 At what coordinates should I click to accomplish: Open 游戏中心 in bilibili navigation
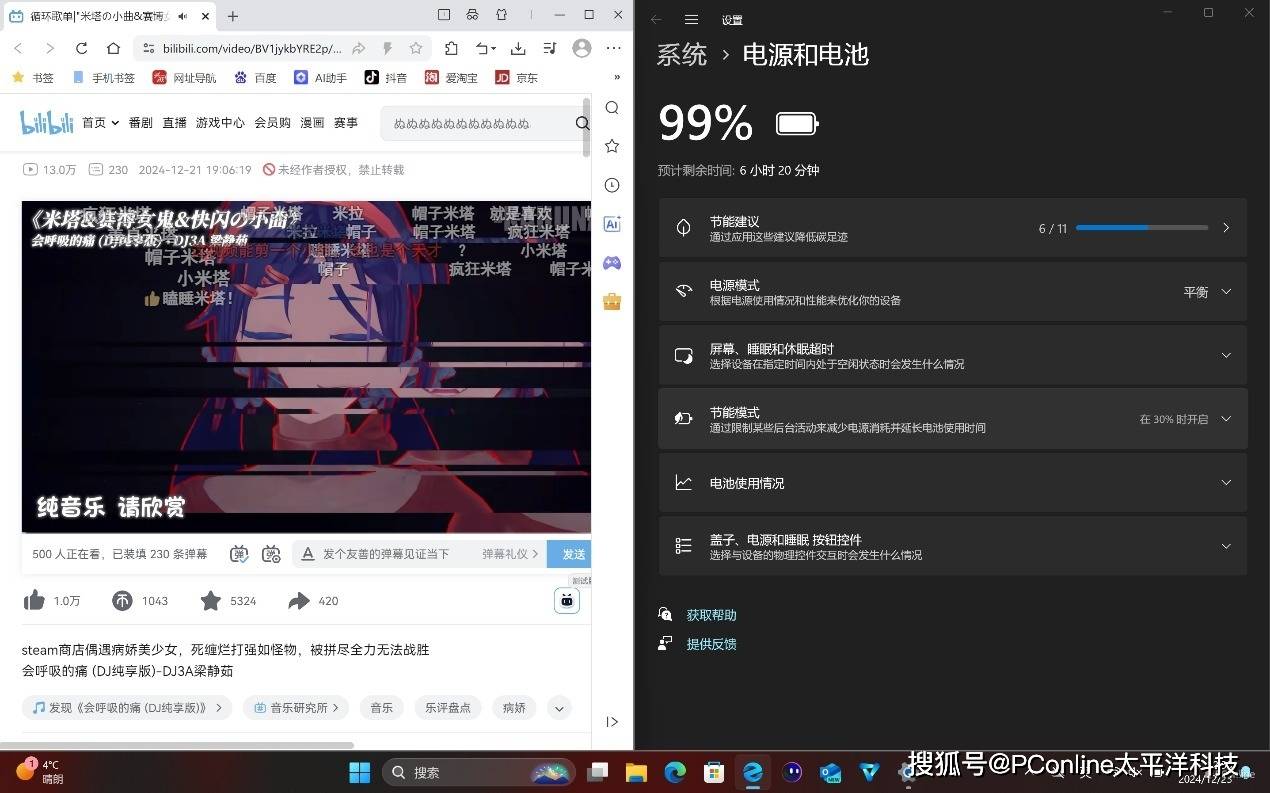(220, 122)
